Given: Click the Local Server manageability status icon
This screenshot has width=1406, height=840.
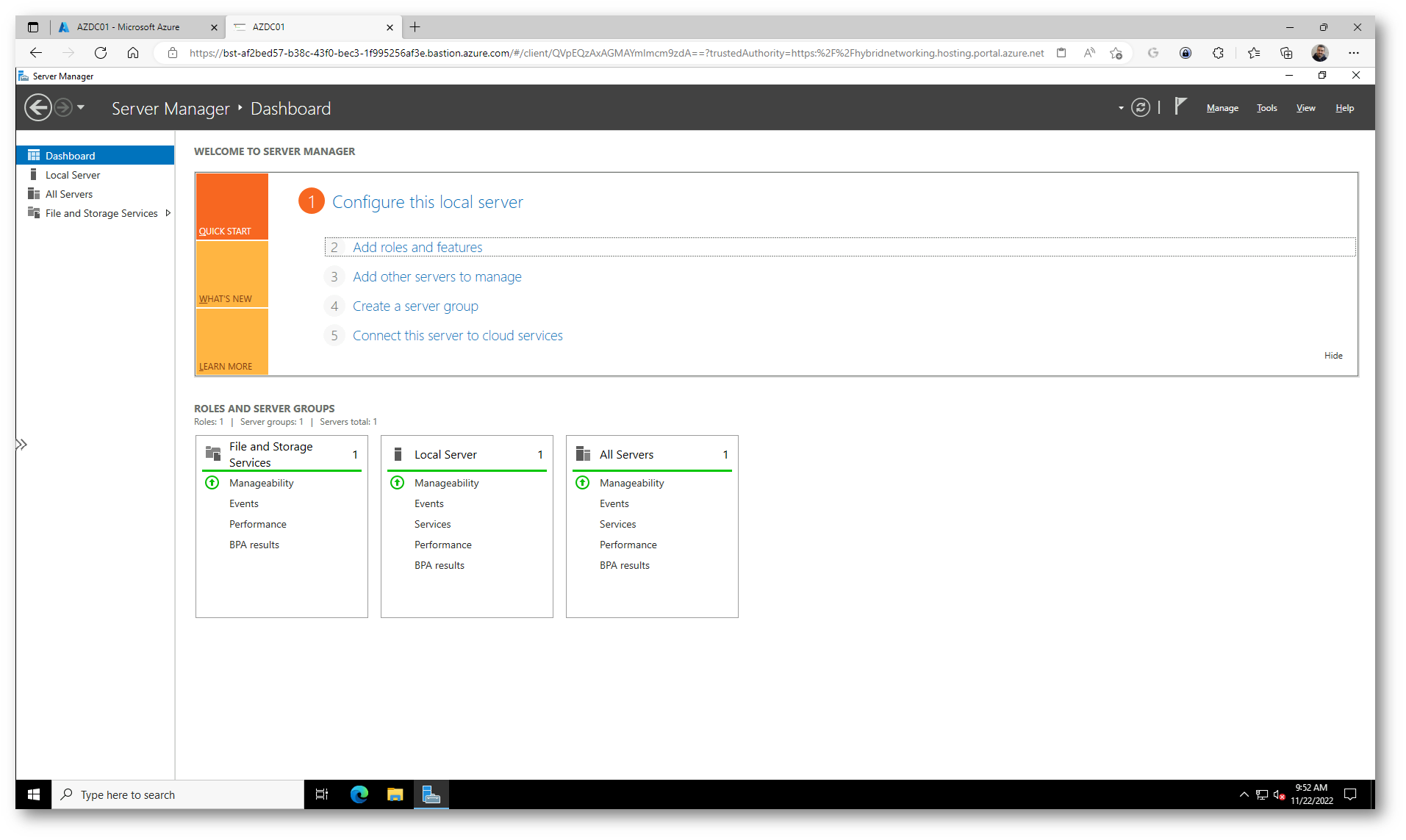Looking at the screenshot, I should (398, 483).
